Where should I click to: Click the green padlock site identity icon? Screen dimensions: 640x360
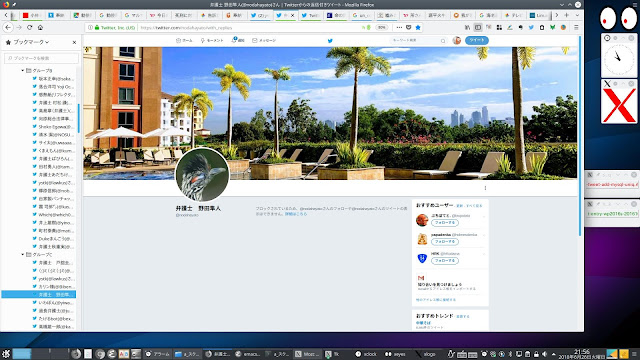click(x=97, y=27)
